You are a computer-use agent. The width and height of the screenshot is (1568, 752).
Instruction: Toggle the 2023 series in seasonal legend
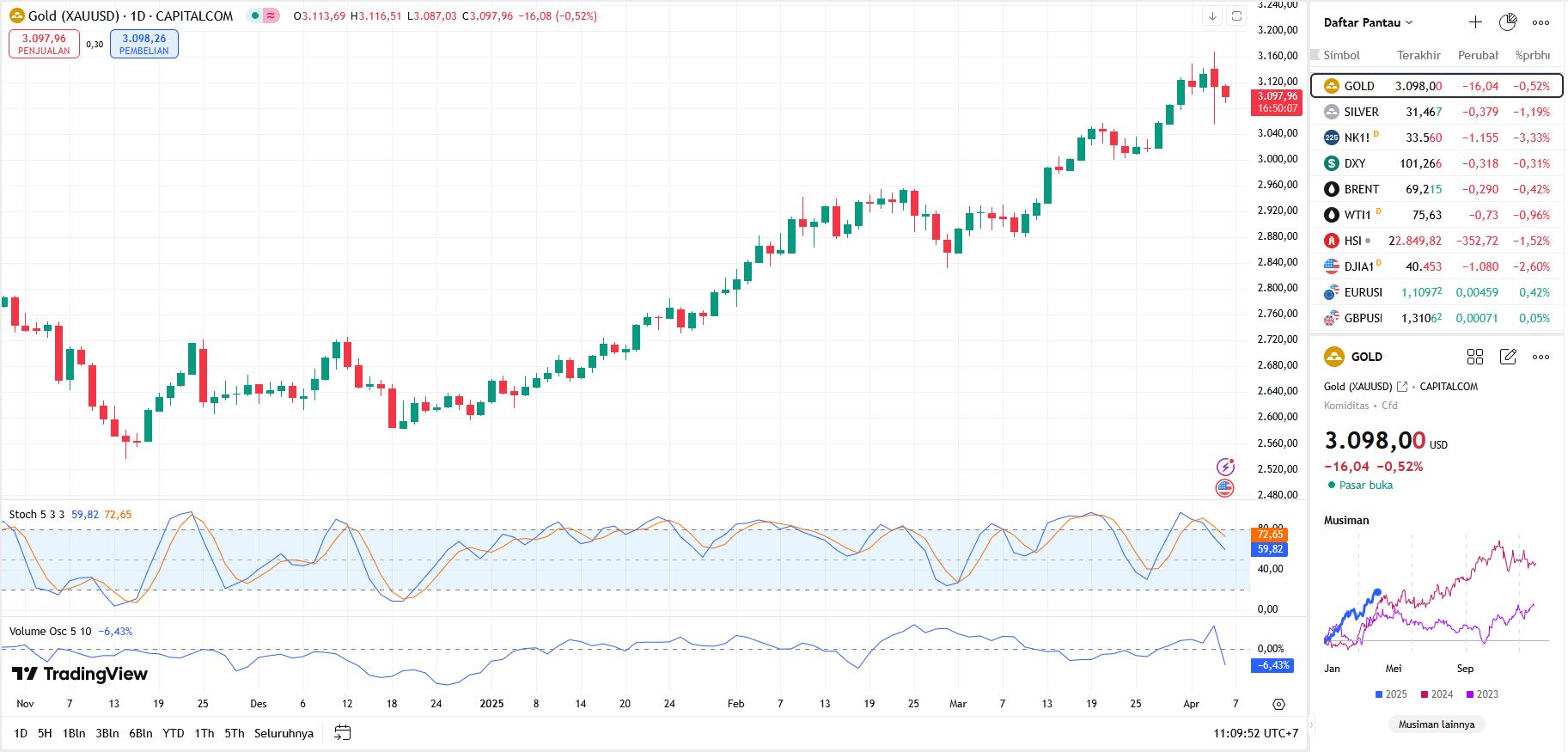click(x=1482, y=694)
